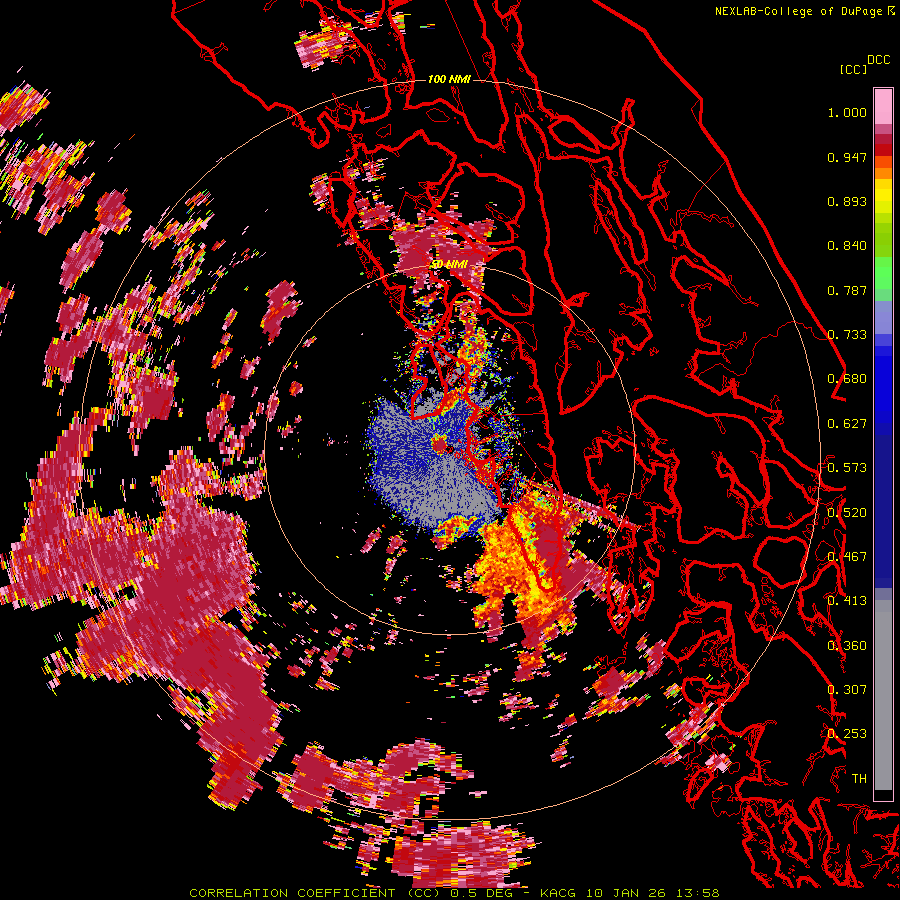The height and width of the screenshot is (900, 900).
Task: Click the 0.840 scale value
Action: [847, 246]
